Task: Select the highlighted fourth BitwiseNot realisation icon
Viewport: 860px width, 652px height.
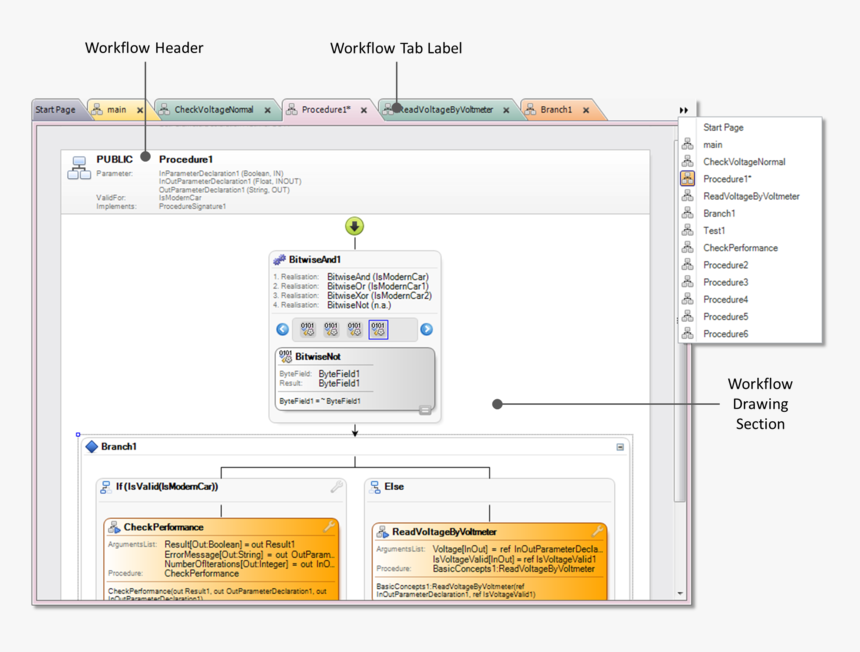Action: coord(378,329)
